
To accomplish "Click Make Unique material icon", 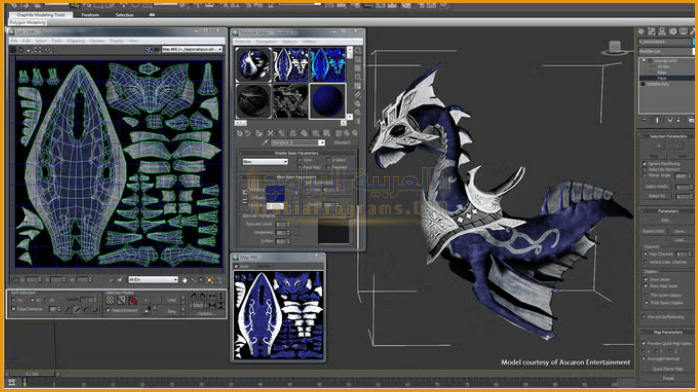I will pyautogui.click(x=292, y=133).
